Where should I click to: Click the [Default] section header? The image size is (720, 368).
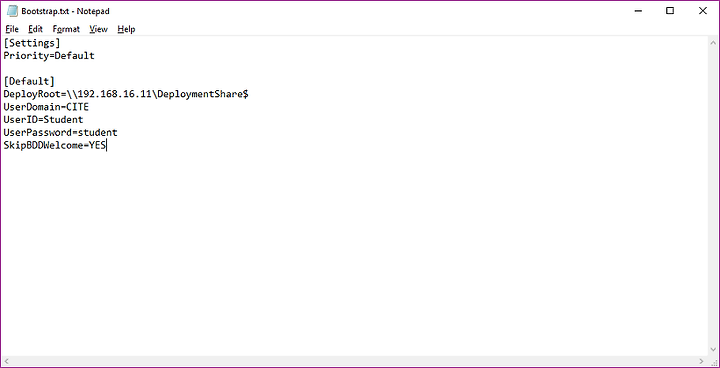29,81
